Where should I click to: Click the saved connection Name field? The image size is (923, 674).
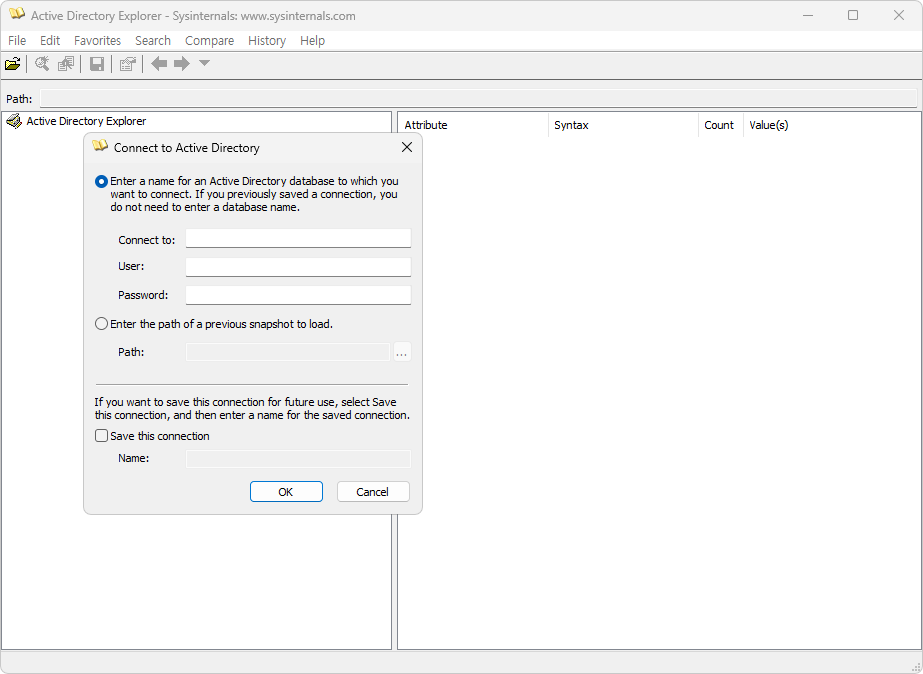(298, 459)
